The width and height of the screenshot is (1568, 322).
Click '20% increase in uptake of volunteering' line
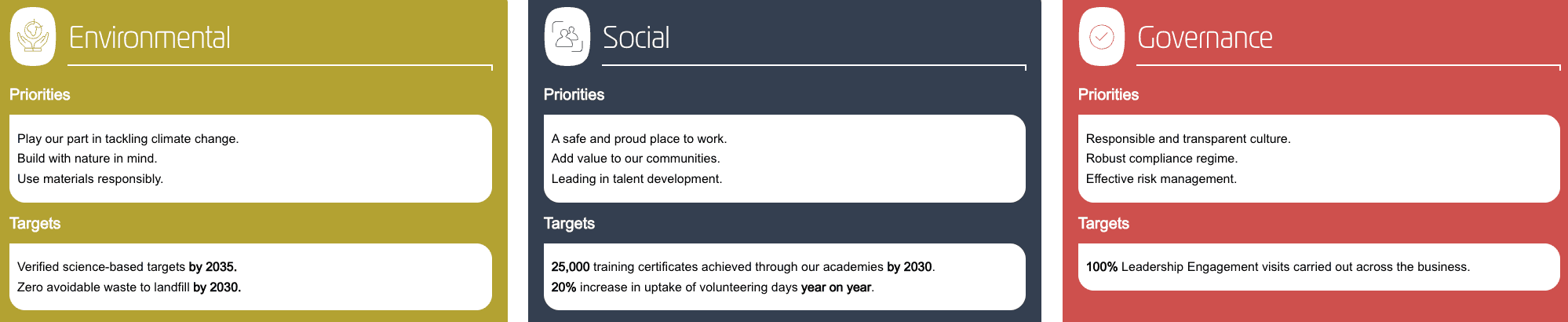point(713,287)
